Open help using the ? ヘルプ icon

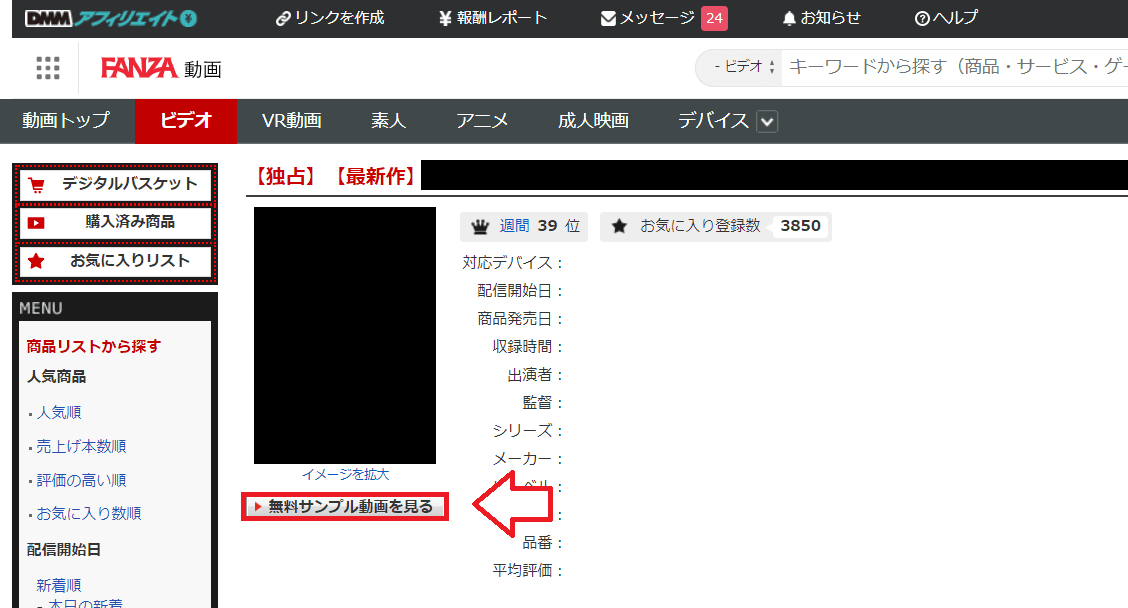[x=922, y=17]
